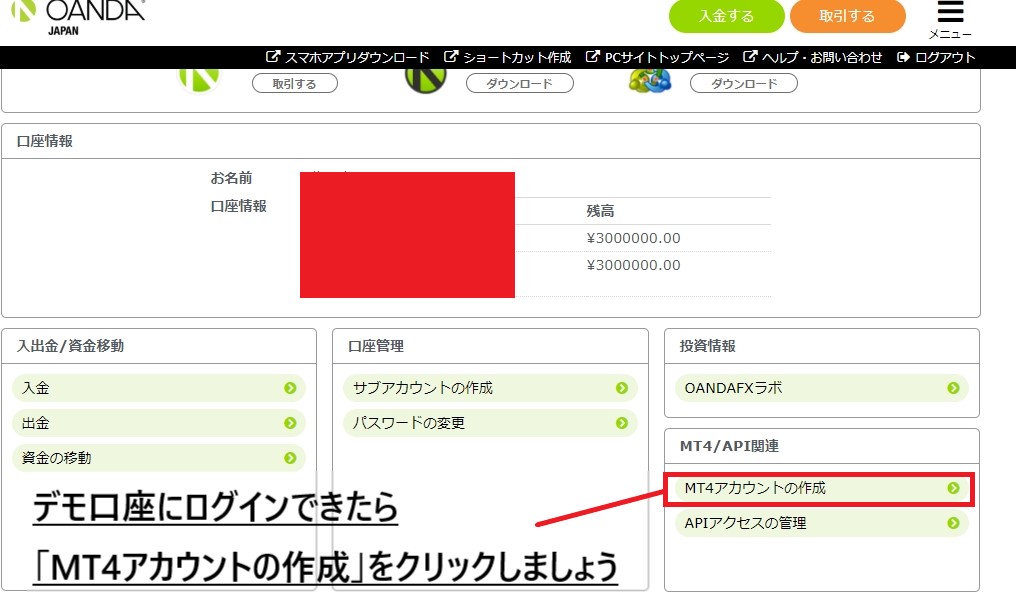Click the green arrow icon on 資金の移動 row

tap(290, 457)
